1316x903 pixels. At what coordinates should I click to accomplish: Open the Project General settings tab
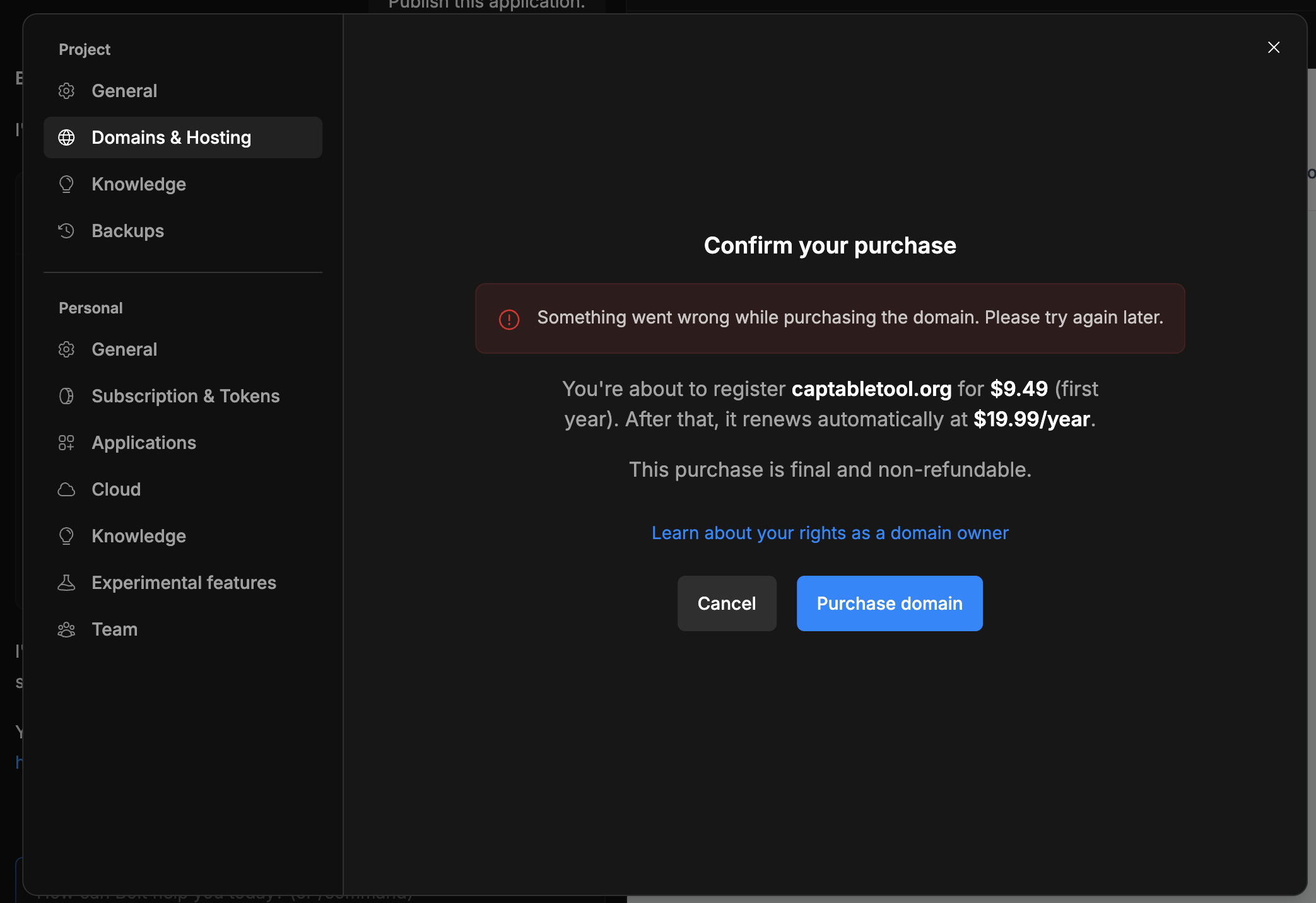(124, 91)
